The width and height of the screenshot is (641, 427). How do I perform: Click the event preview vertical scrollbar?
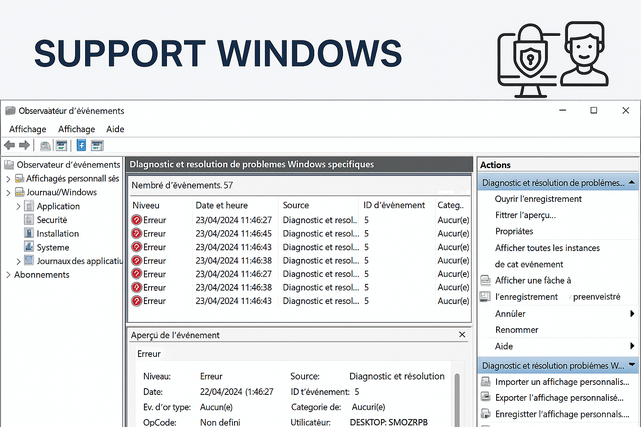tap(457, 399)
